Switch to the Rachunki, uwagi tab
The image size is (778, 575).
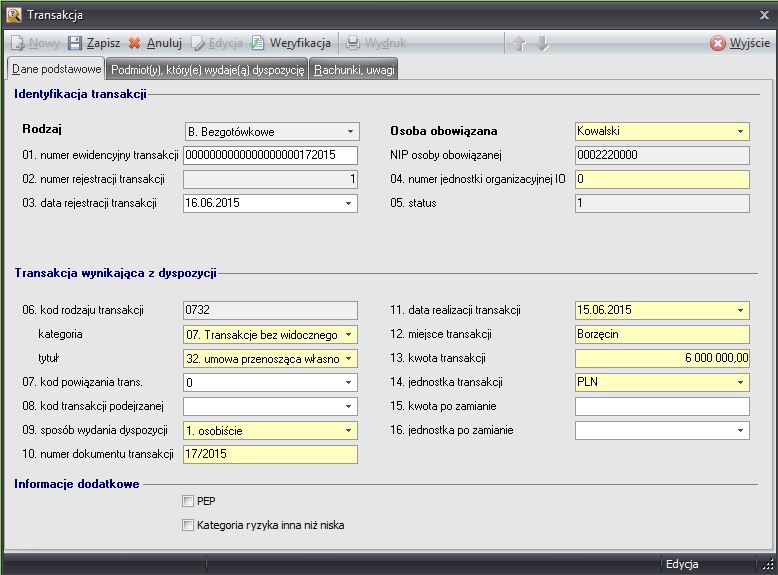click(354, 69)
